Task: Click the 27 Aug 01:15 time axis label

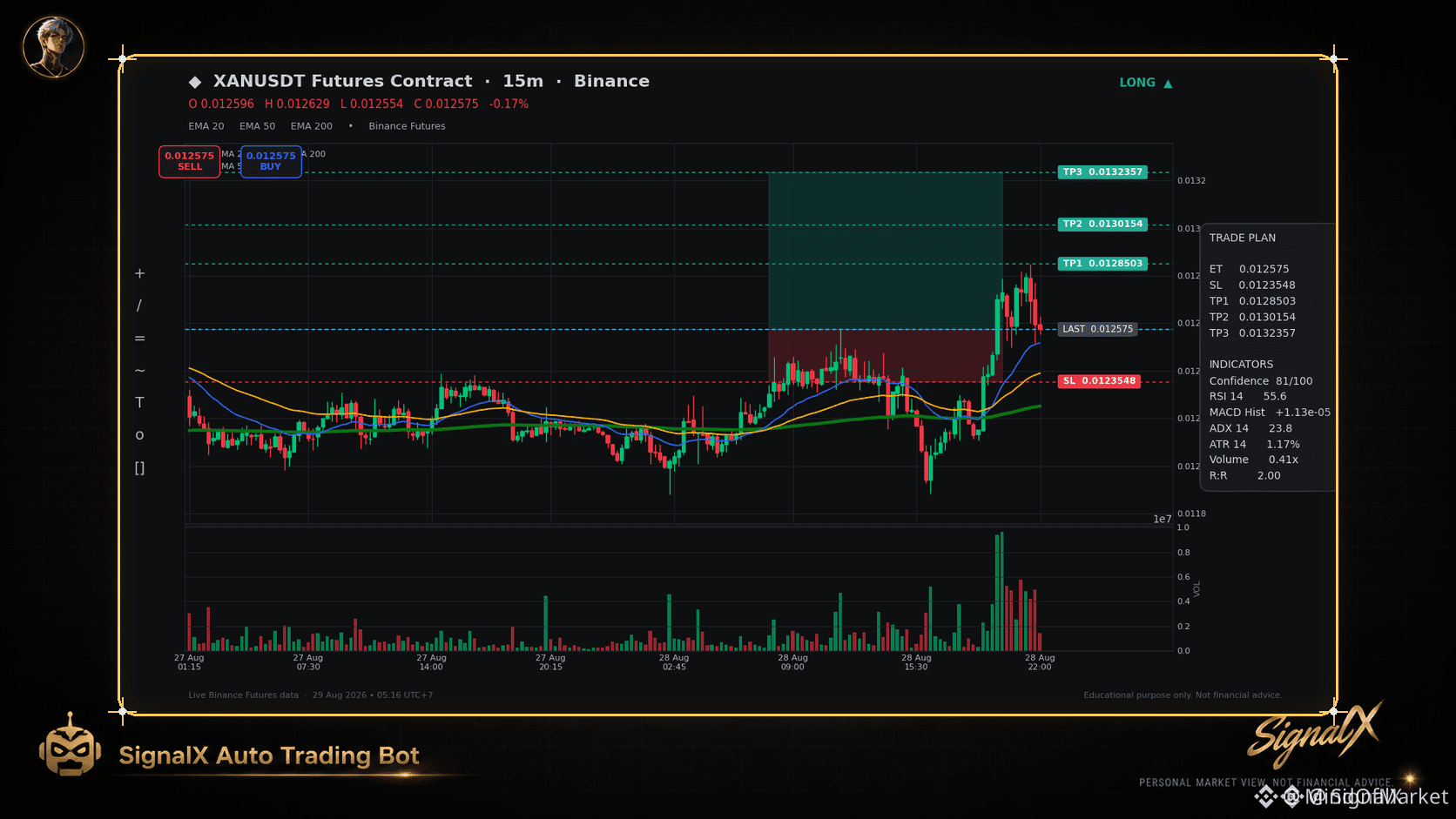Action: [189, 662]
